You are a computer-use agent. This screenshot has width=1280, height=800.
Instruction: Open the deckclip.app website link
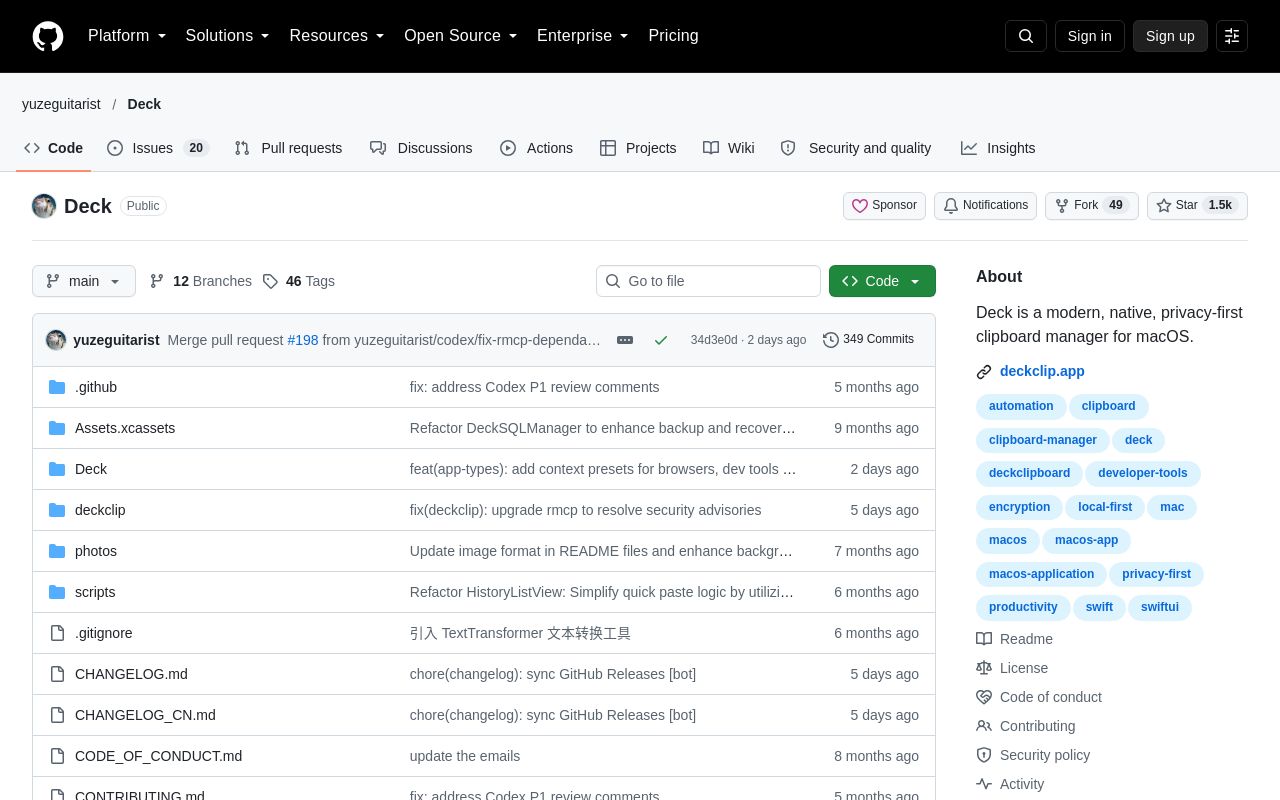1042,371
